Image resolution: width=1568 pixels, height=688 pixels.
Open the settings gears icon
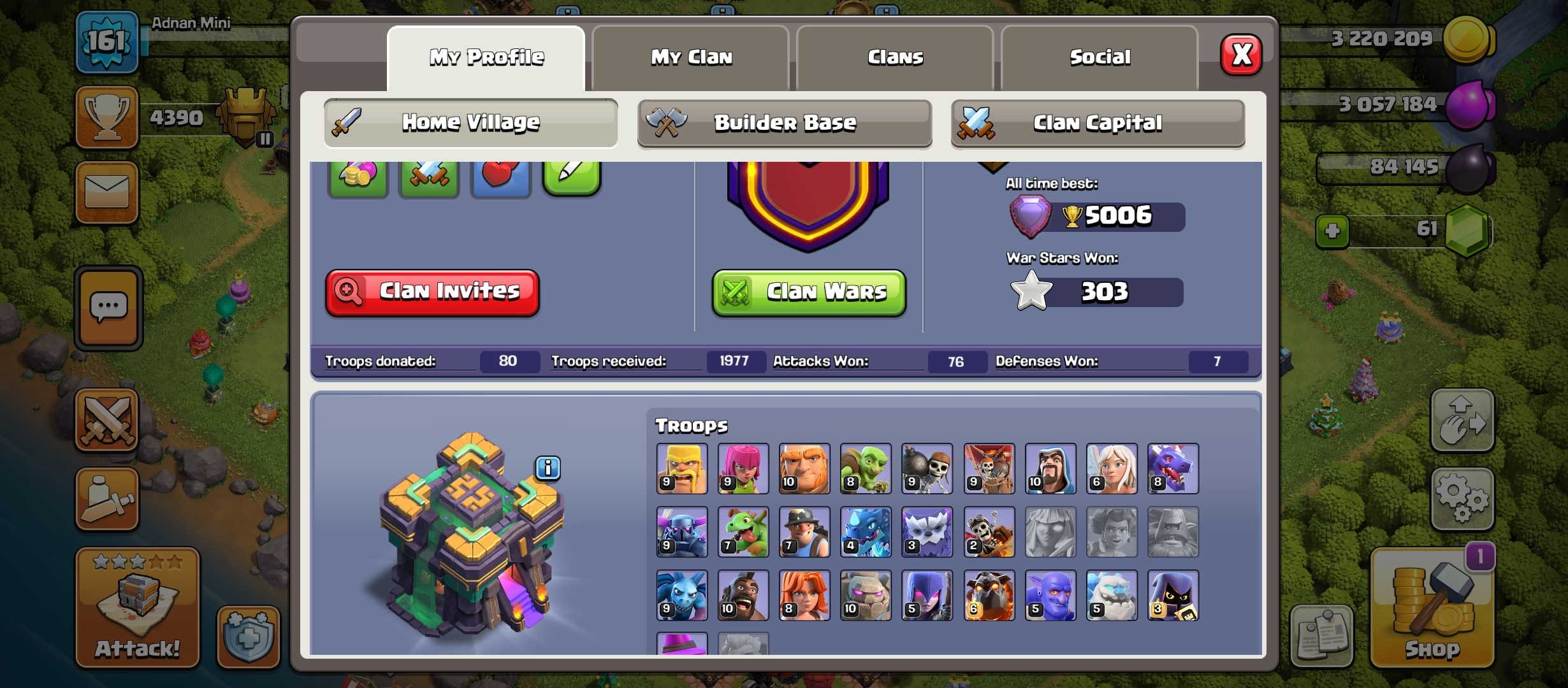(1462, 499)
